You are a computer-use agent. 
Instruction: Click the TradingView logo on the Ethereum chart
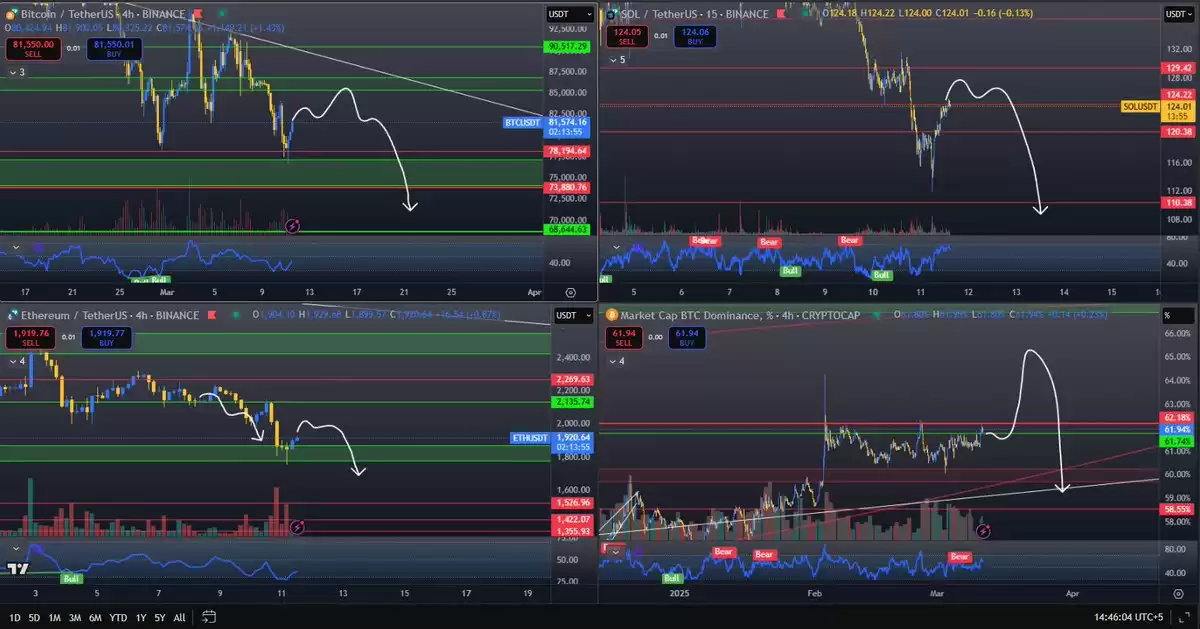pos(17,569)
